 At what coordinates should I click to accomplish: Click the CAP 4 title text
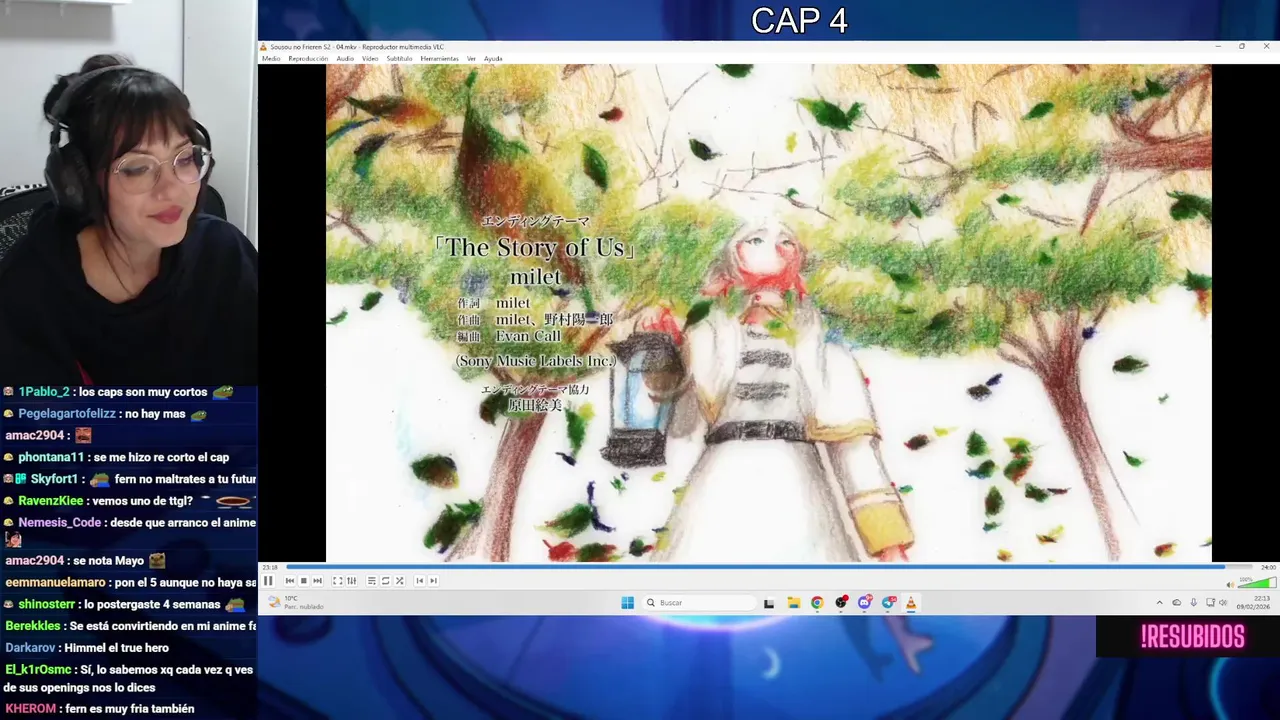tap(799, 20)
